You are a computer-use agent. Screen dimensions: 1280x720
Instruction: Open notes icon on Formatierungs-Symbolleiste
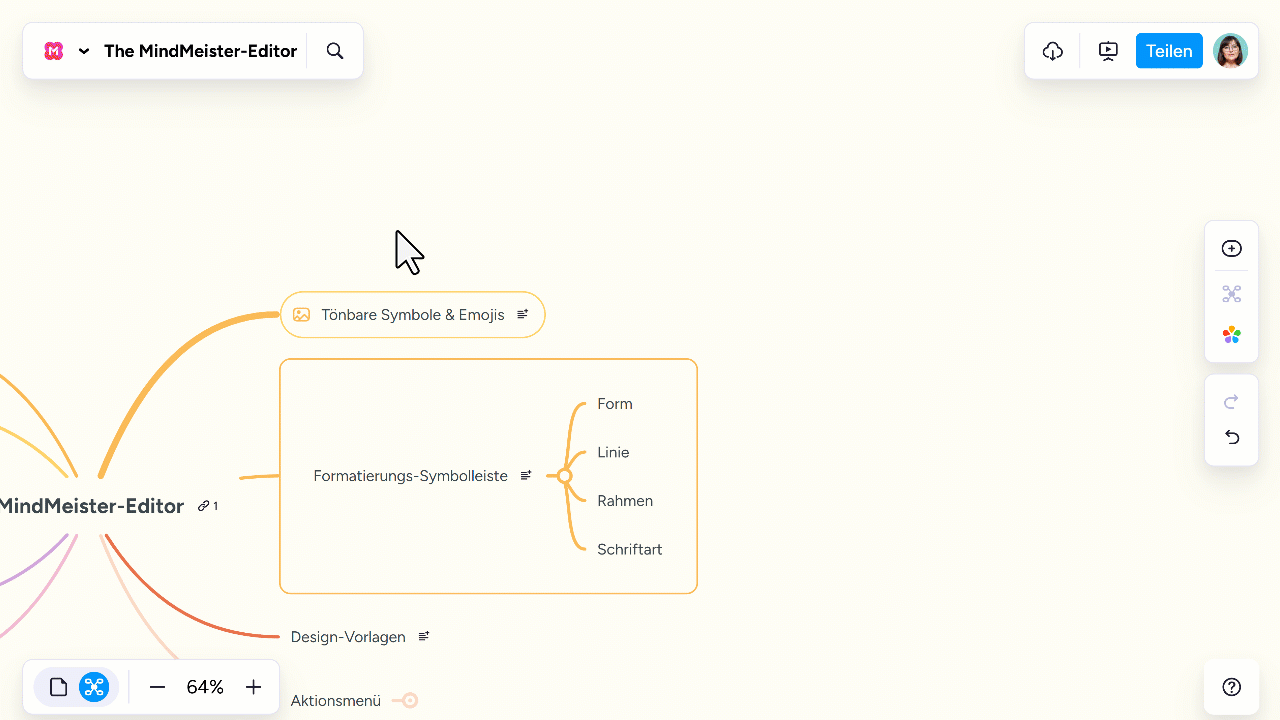pos(526,476)
